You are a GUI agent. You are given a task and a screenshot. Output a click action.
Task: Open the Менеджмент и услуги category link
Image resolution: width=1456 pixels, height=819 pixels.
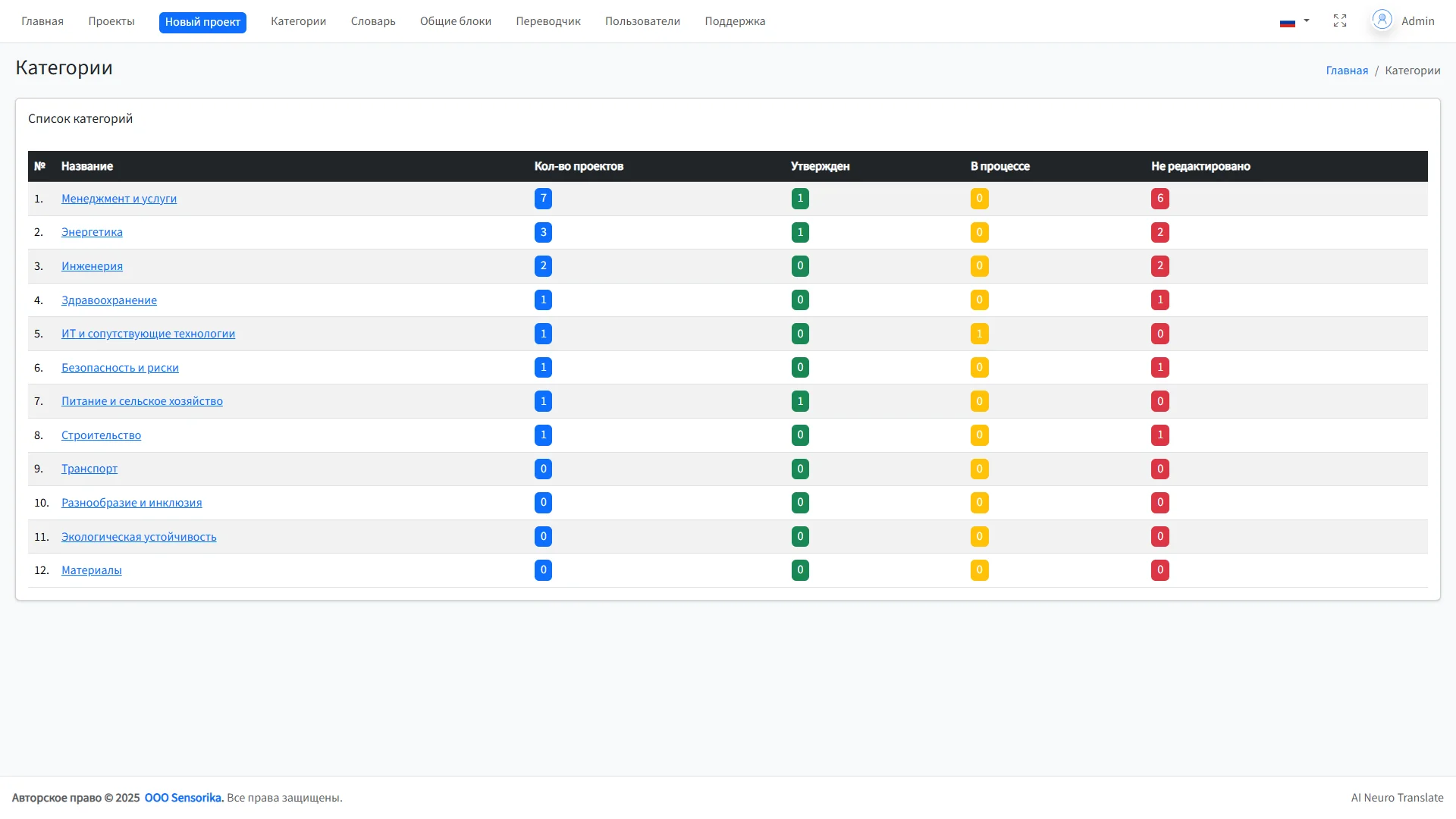[119, 199]
